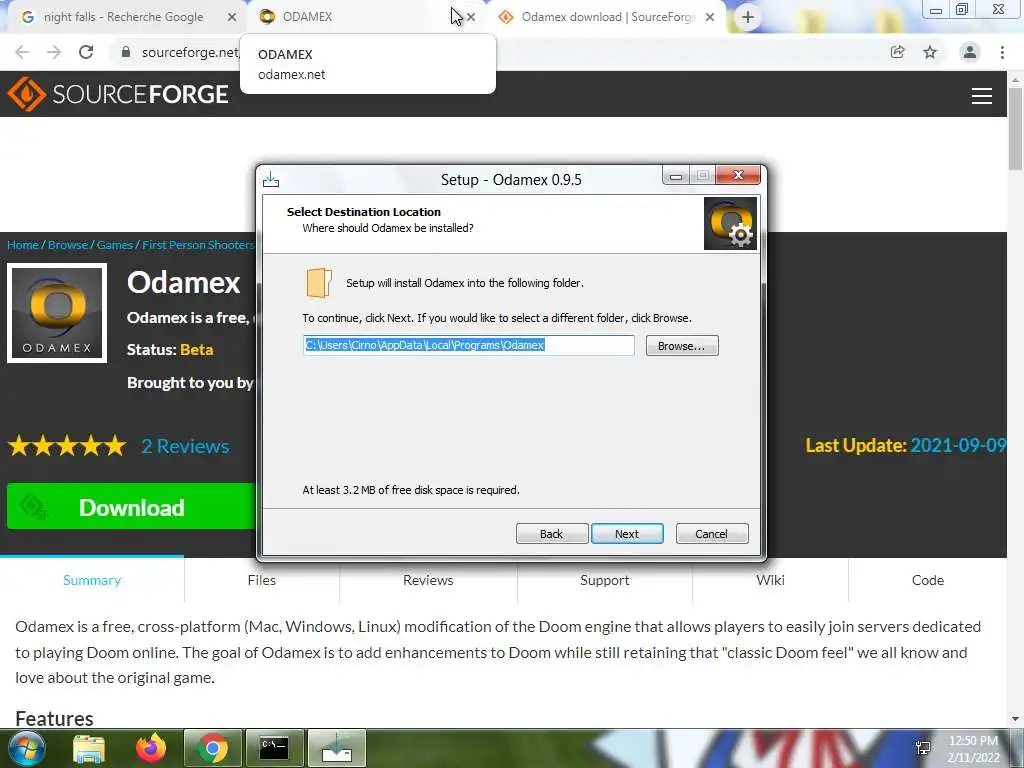1024x768 pixels.
Task: Open the Support tab
Action: [605, 580]
